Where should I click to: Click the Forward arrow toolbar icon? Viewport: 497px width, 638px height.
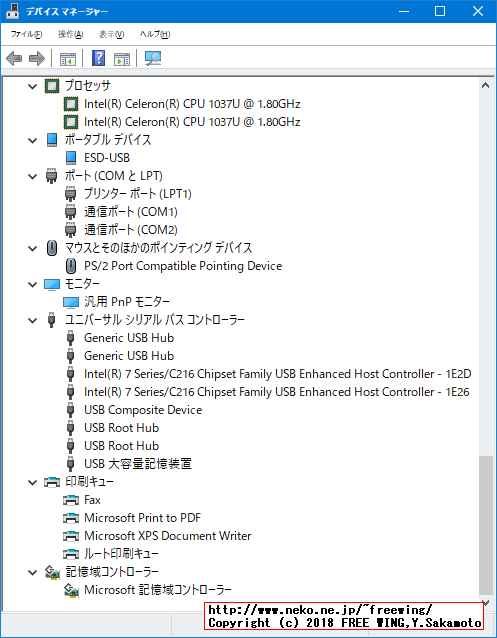click(x=37, y=58)
